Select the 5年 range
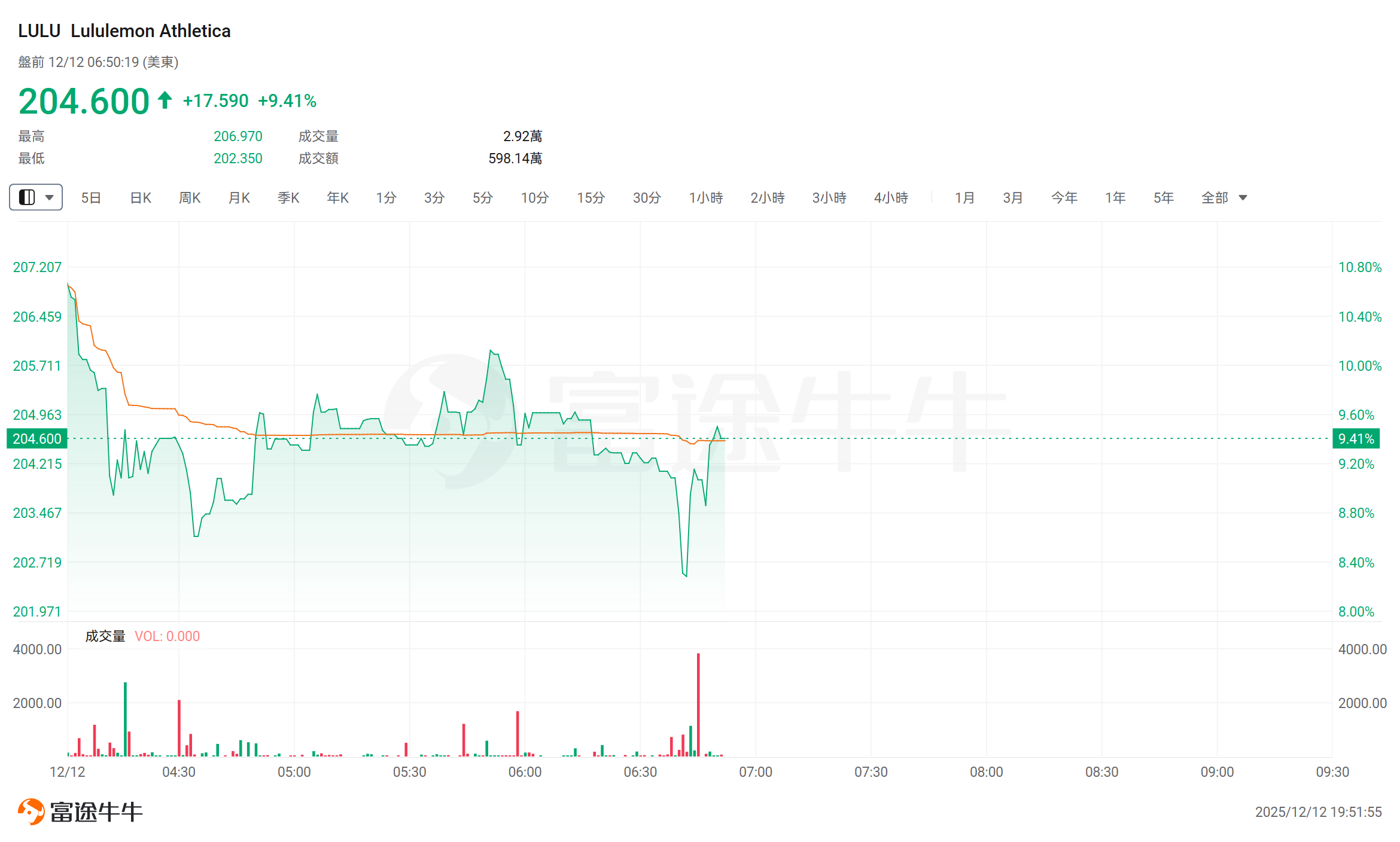This screenshot has width=1400, height=842. coord(1164,198)
